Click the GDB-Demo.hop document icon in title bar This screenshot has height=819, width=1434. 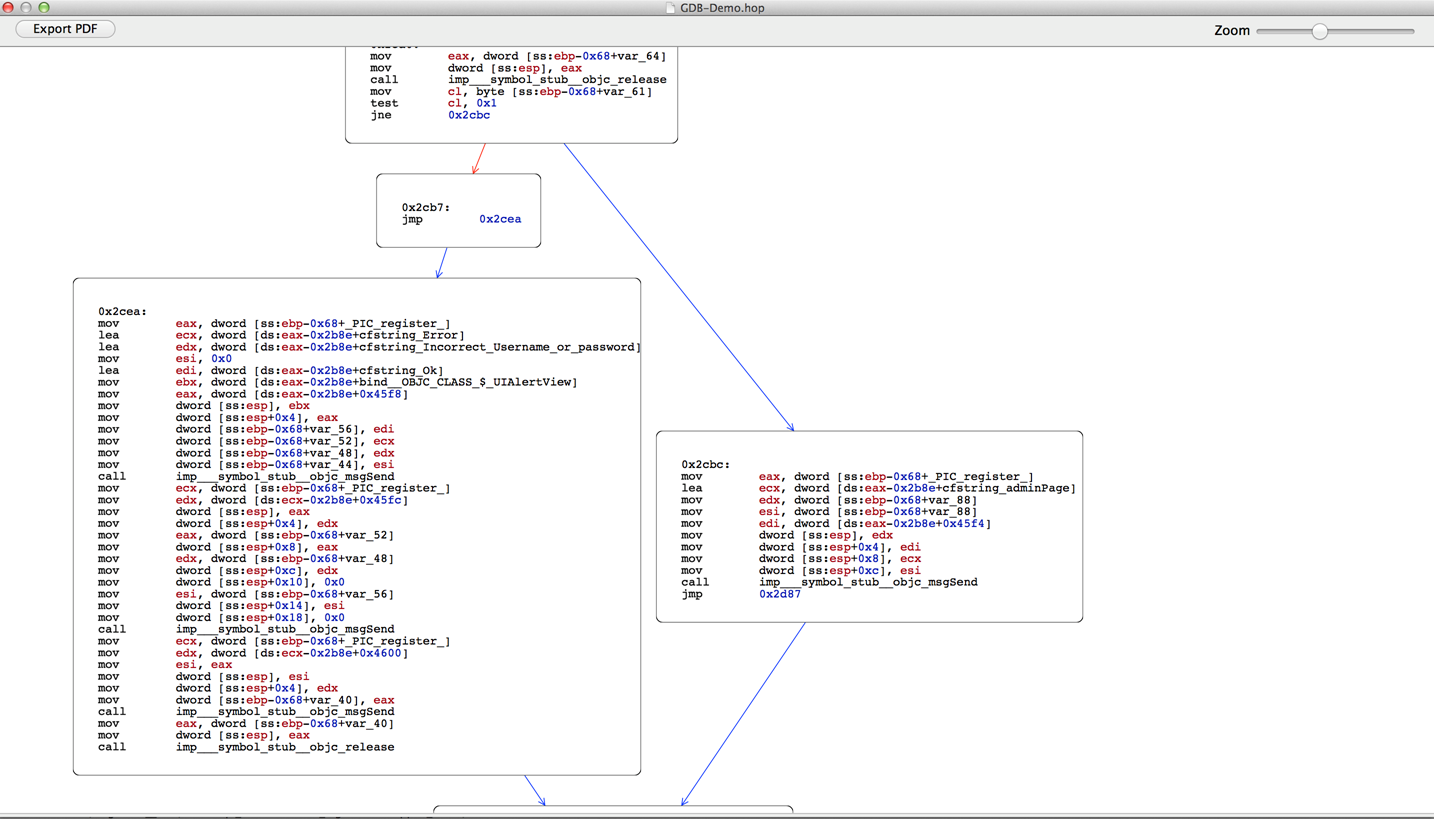(x=671, y=8)
